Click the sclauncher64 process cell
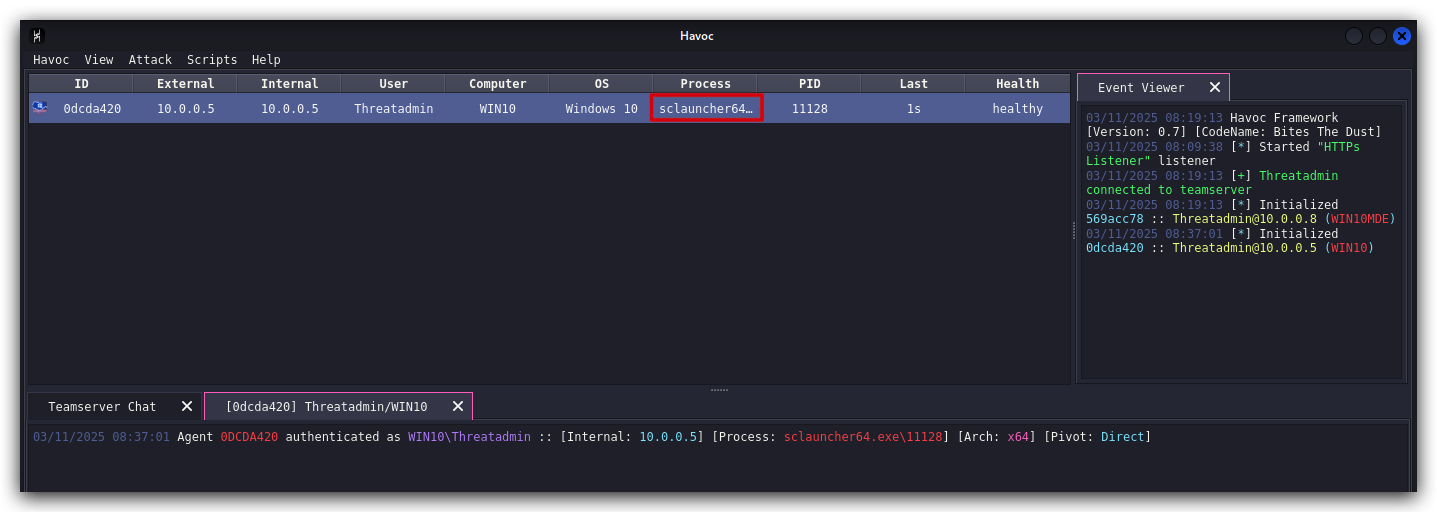 click(706, 108)
